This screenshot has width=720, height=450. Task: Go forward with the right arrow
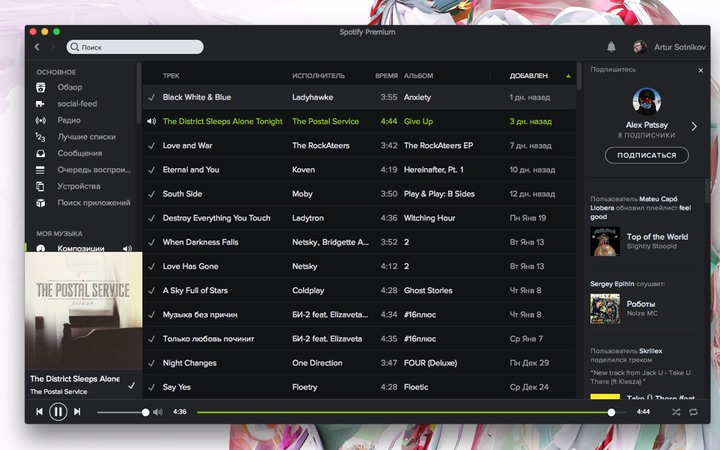click(52, 47)
